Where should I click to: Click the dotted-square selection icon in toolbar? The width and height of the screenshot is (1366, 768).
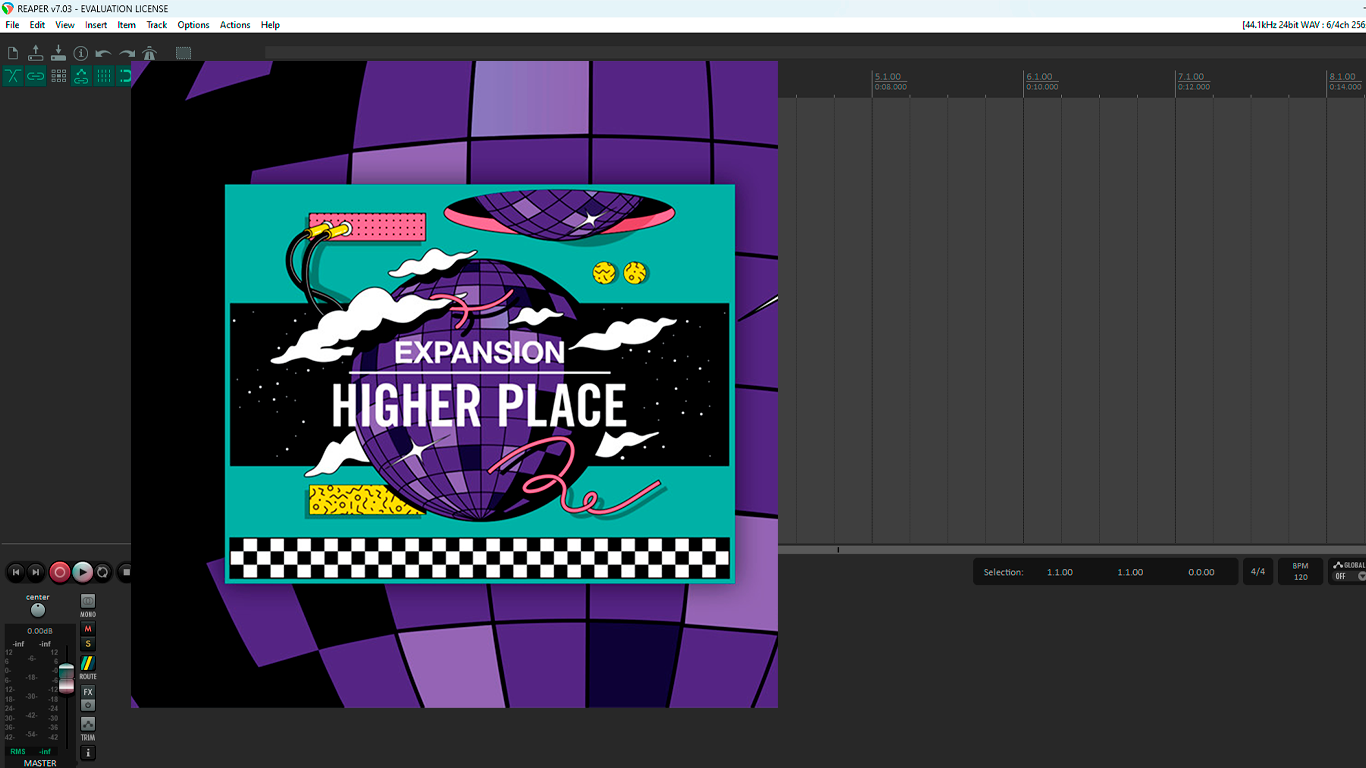point(184,53)
